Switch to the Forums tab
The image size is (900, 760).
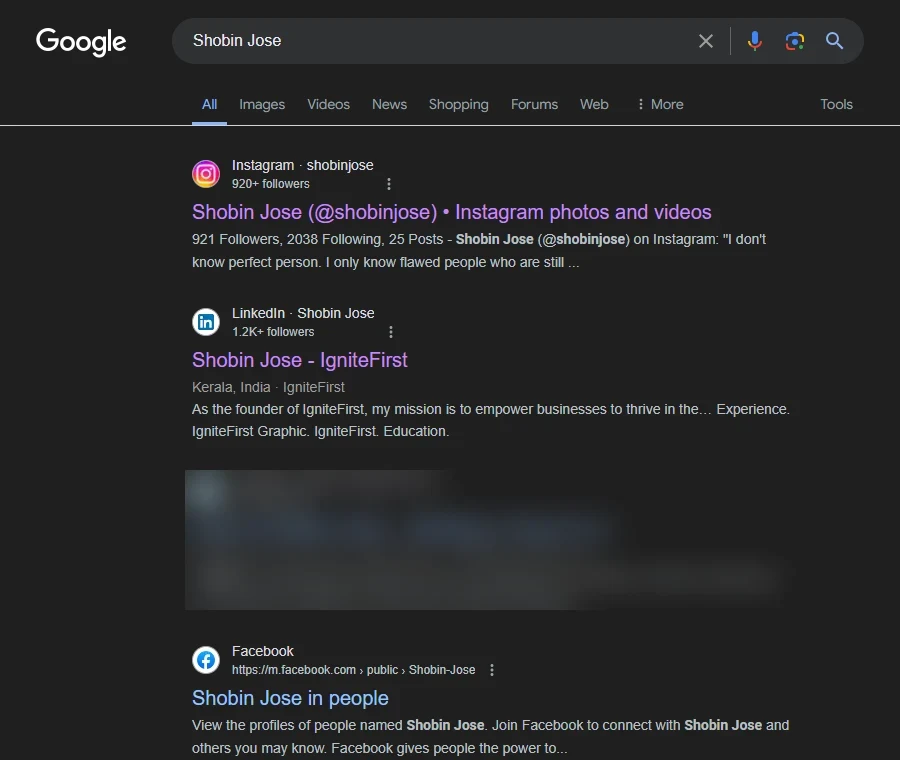click(x=534, y=104)
